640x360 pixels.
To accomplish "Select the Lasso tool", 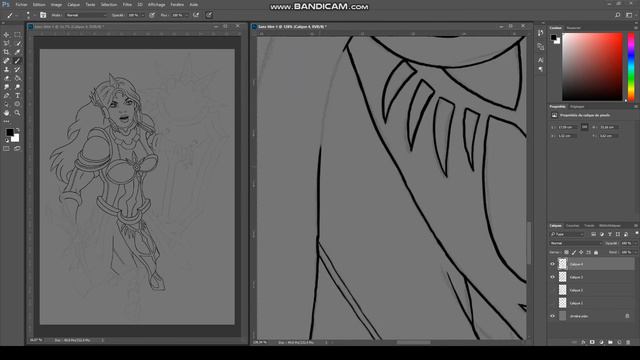I will [6, 43].
